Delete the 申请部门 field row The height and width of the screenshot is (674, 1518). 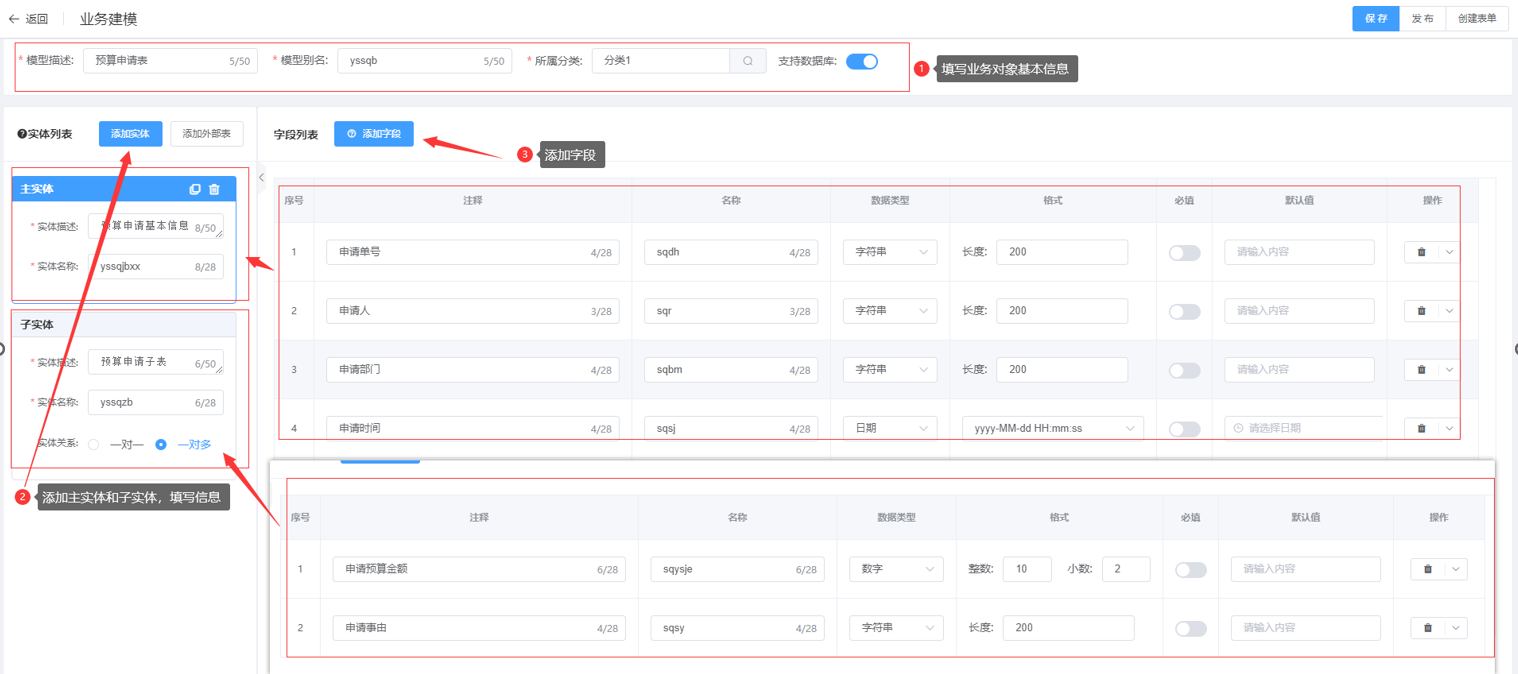pos(1421,370)
